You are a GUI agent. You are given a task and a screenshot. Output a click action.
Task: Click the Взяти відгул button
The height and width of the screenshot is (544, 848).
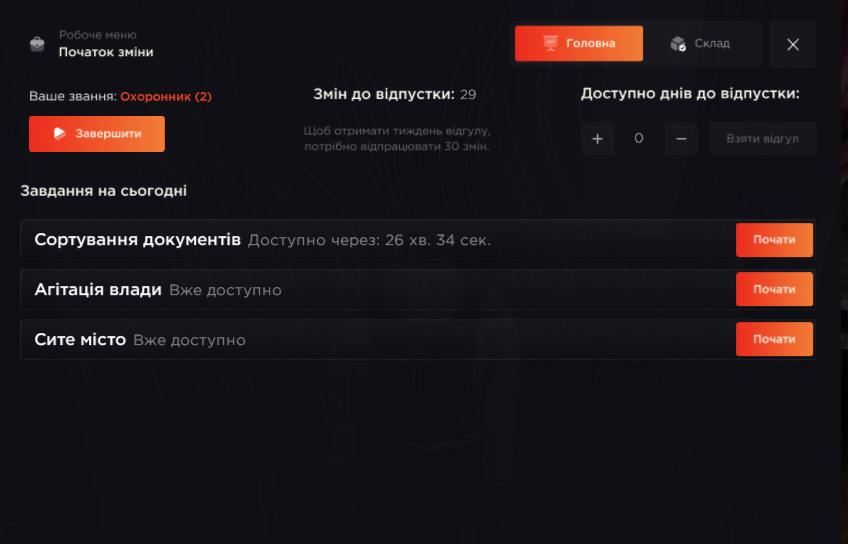pyautogui.click(x=763, y=139)
